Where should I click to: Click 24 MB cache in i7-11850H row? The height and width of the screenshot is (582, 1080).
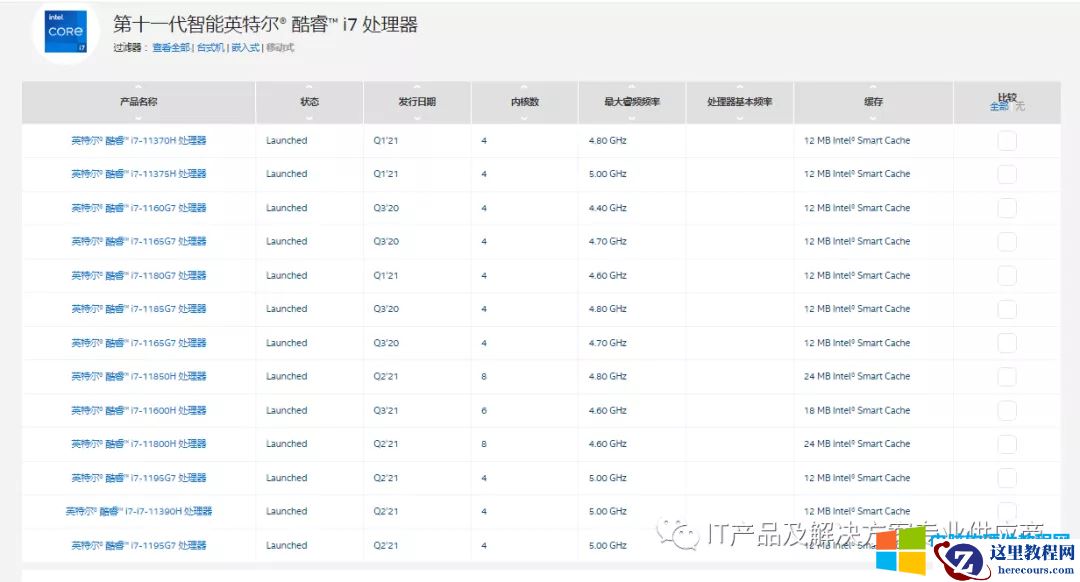tap(857, 377)
